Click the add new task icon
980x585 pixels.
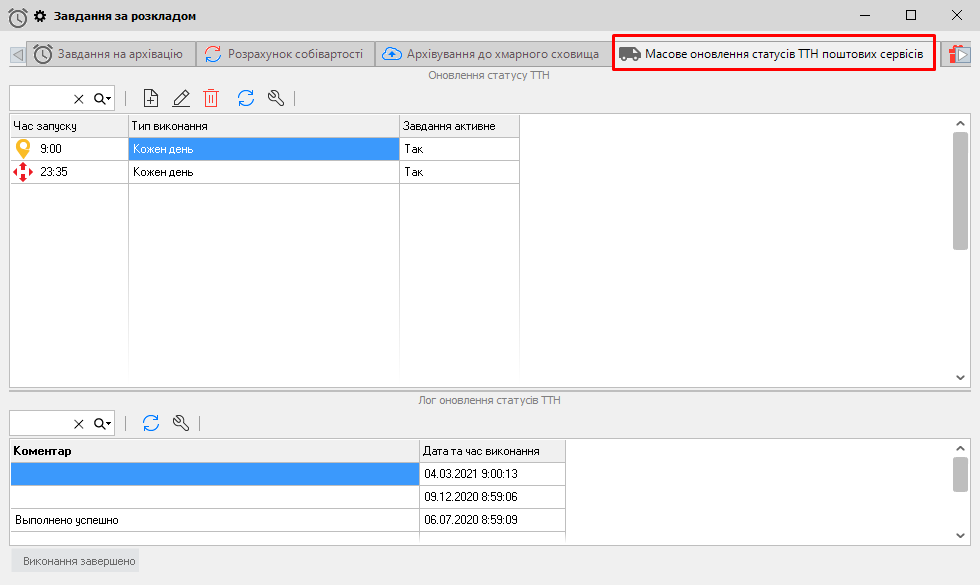click(151, 98)
